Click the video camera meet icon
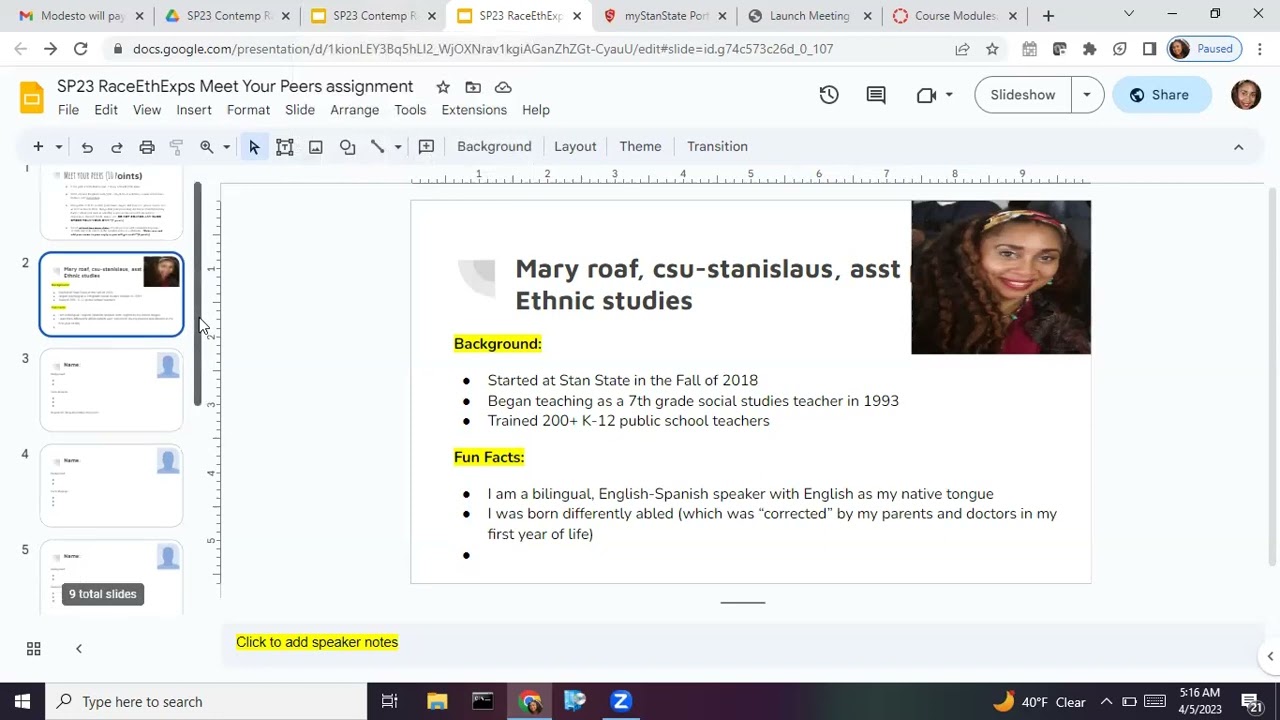 [926, 95]
